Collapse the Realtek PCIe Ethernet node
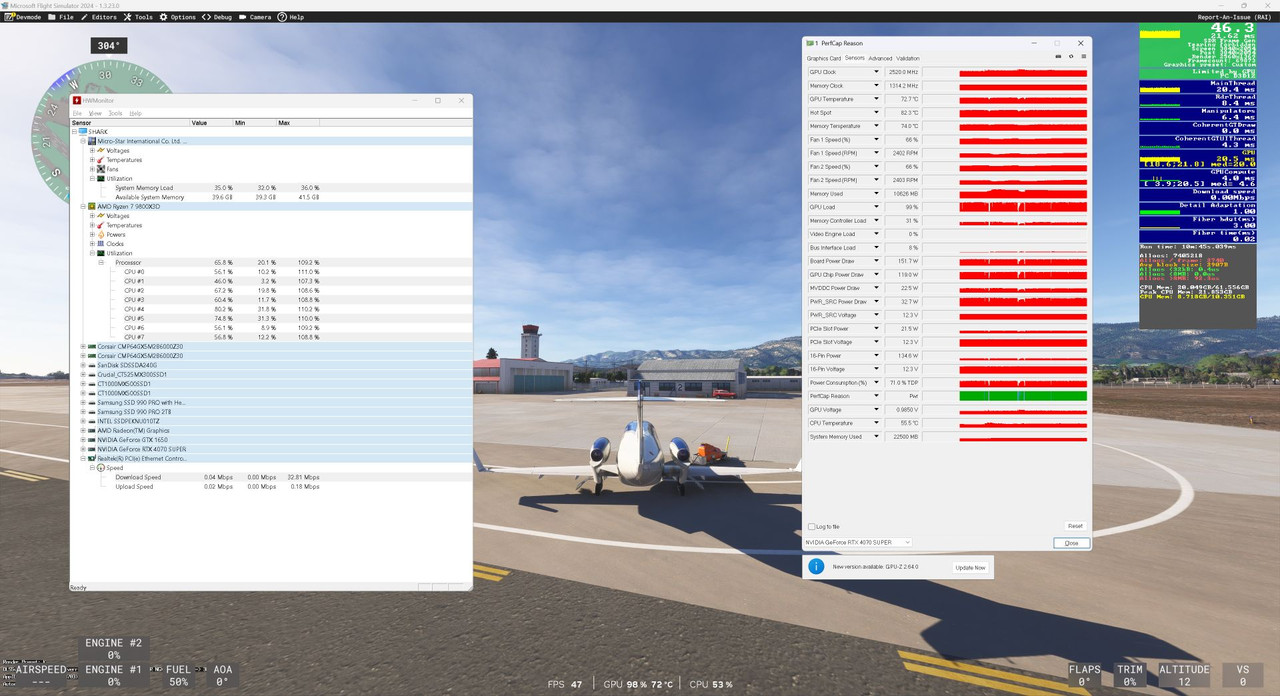 pos(83,459)
